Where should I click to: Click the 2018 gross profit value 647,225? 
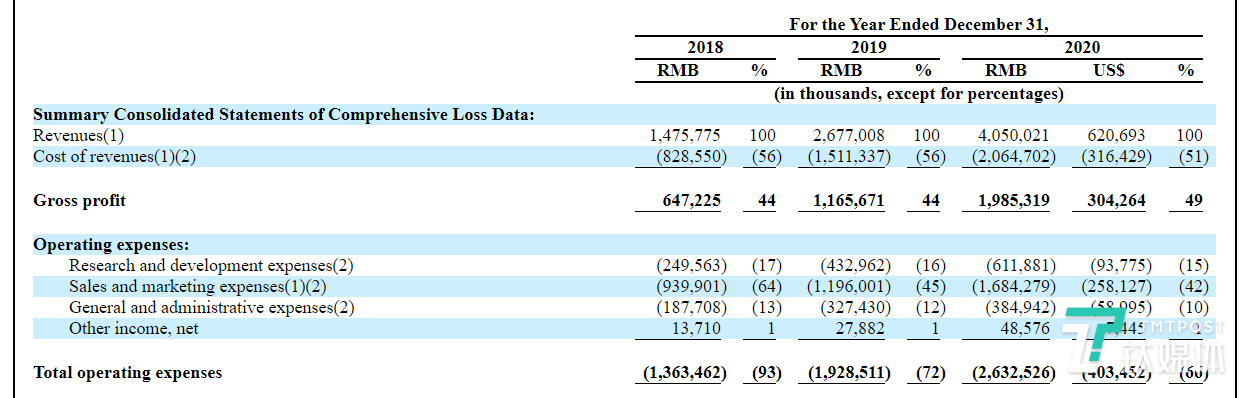point(691,201)
